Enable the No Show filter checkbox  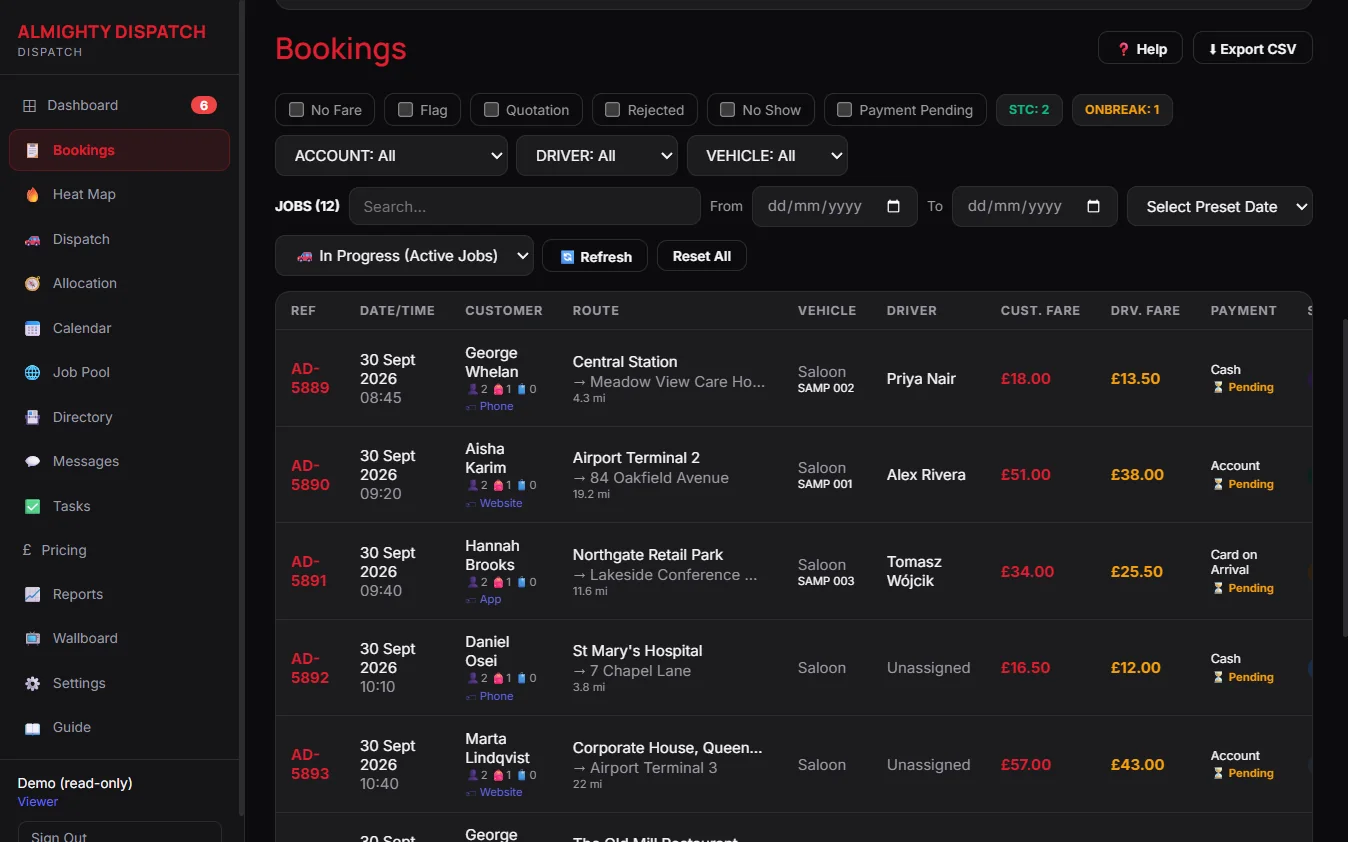point(727,110)
